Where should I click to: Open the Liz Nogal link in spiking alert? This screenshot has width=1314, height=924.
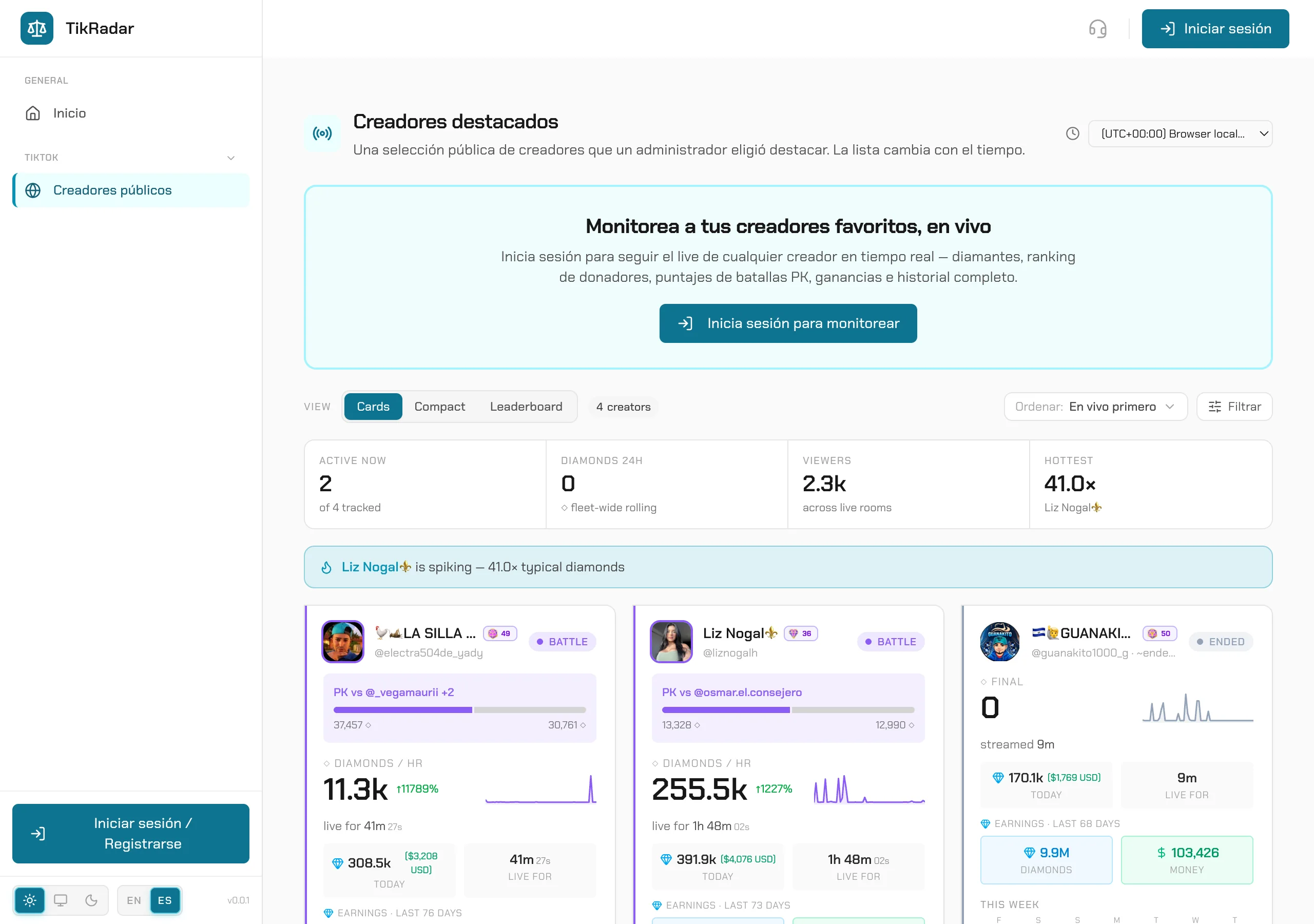pos(376,567)
